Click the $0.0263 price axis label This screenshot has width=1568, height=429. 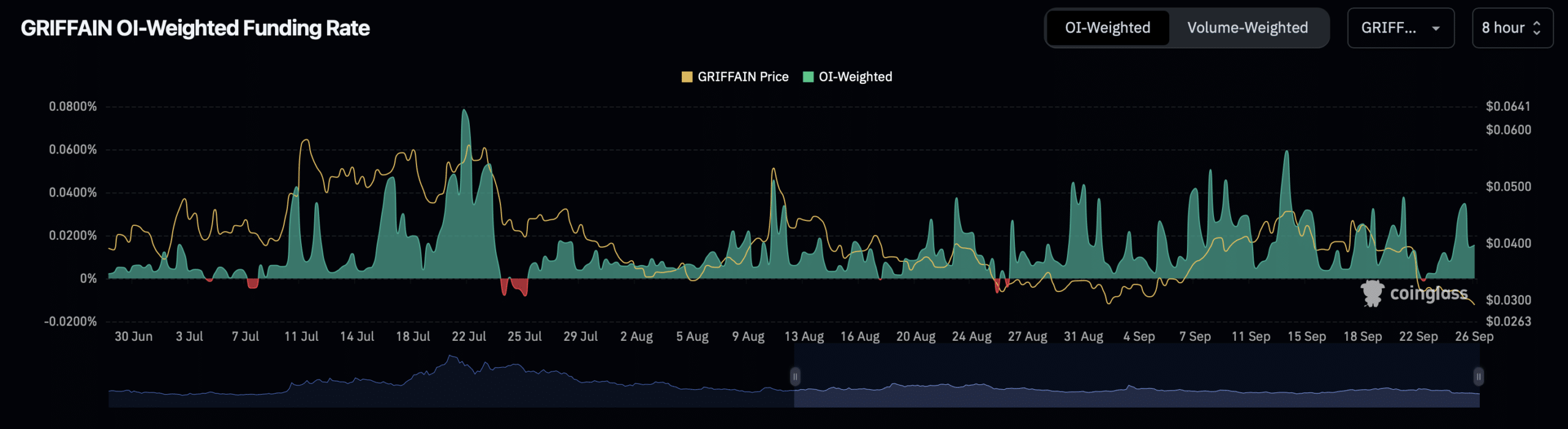[1508, 321]
